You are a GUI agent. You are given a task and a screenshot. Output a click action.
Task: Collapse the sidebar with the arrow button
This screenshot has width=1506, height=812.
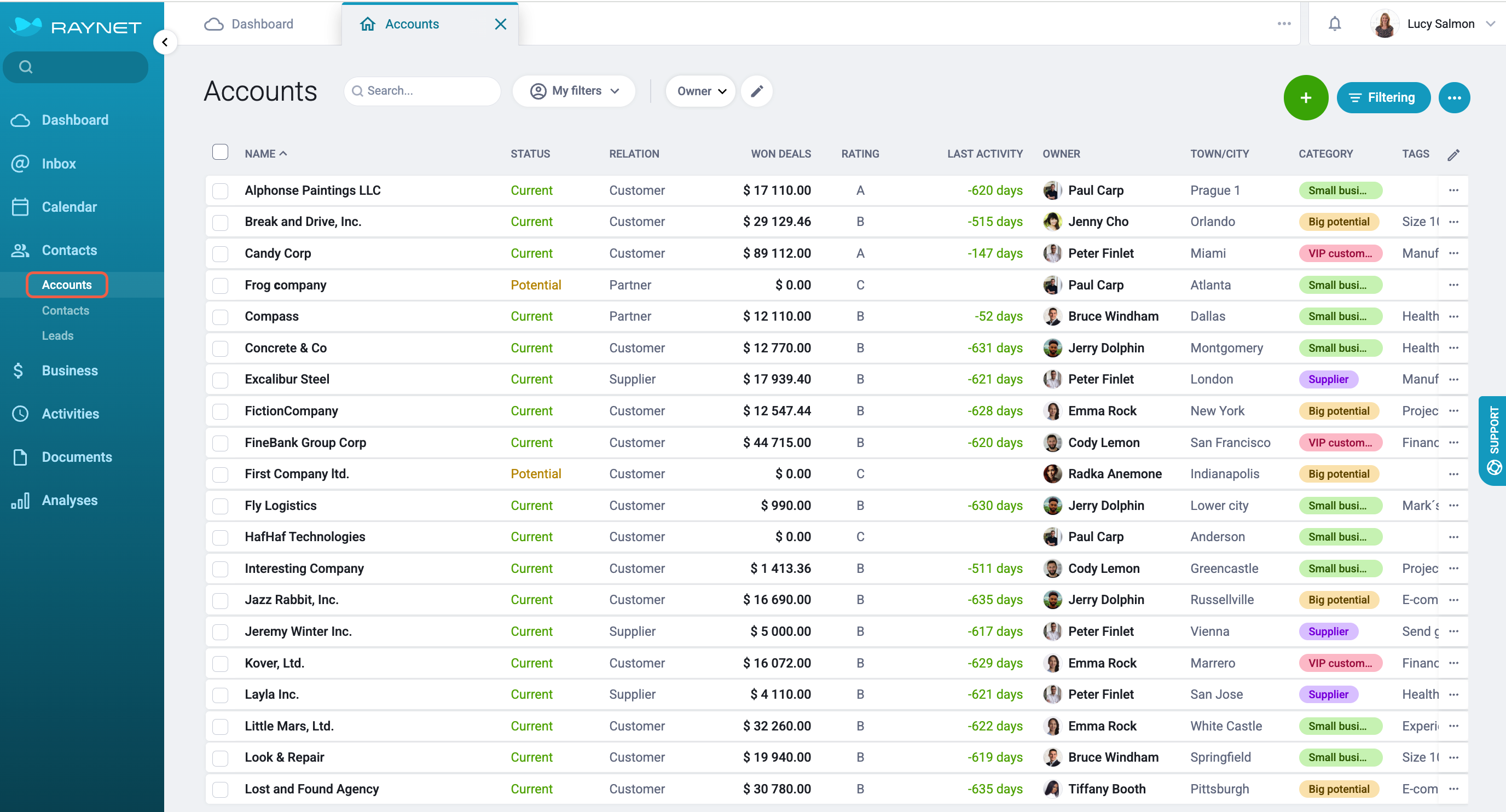(165, 42)
